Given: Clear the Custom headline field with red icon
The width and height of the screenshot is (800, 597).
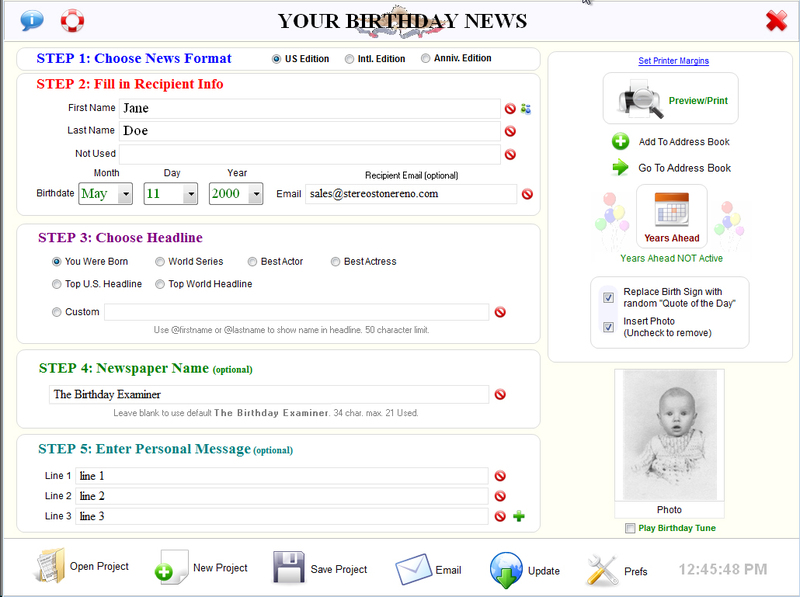Looking at the screenshot, I should click(x=500, y=312).
